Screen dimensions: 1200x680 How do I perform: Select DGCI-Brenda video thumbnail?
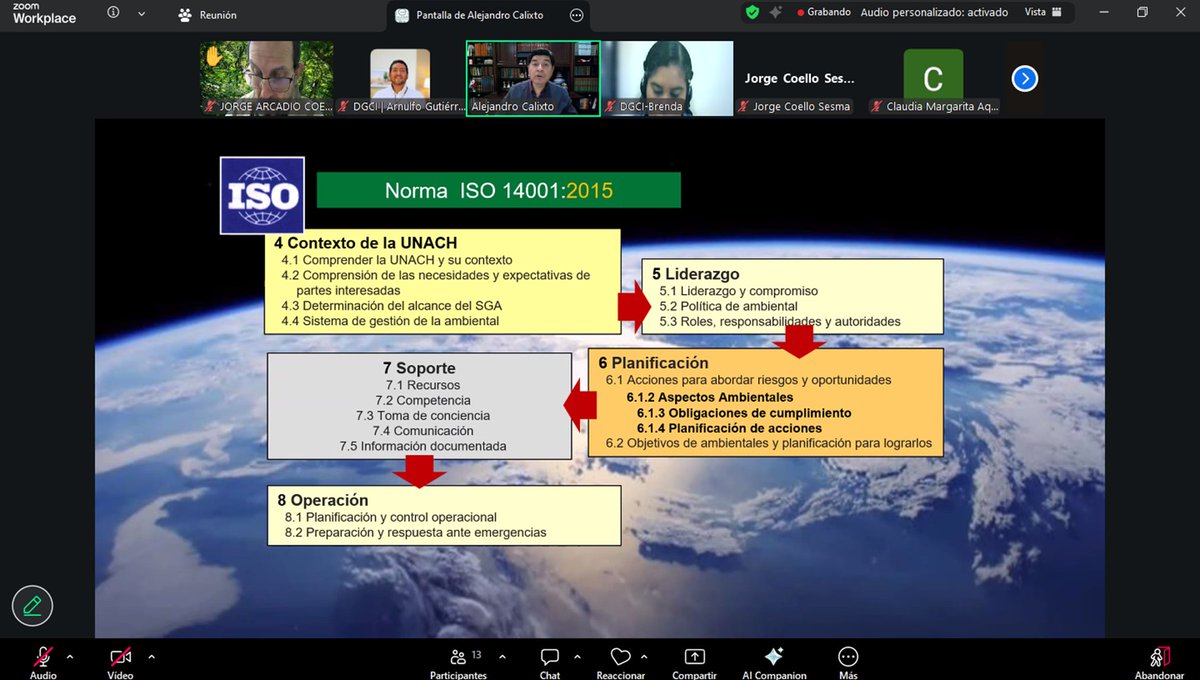point(667,78)
